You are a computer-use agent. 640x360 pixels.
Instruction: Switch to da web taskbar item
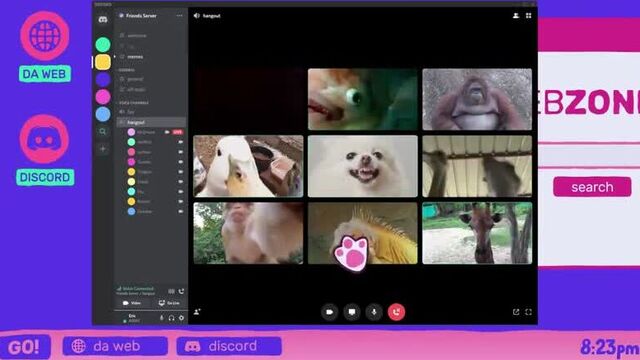pos(115,346)
